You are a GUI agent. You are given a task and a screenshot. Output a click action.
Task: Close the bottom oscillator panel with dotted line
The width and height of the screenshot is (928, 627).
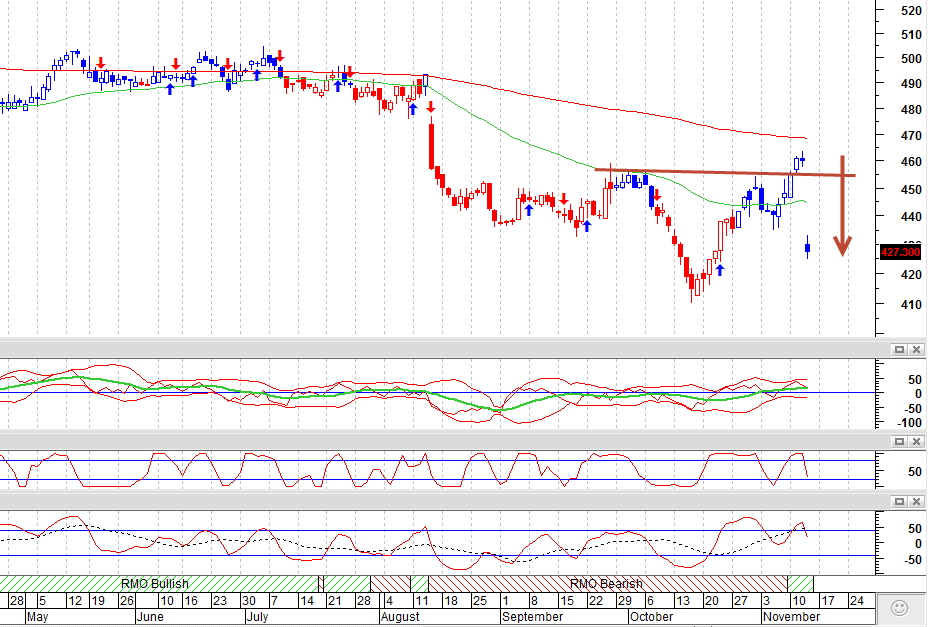pos(916,501)
